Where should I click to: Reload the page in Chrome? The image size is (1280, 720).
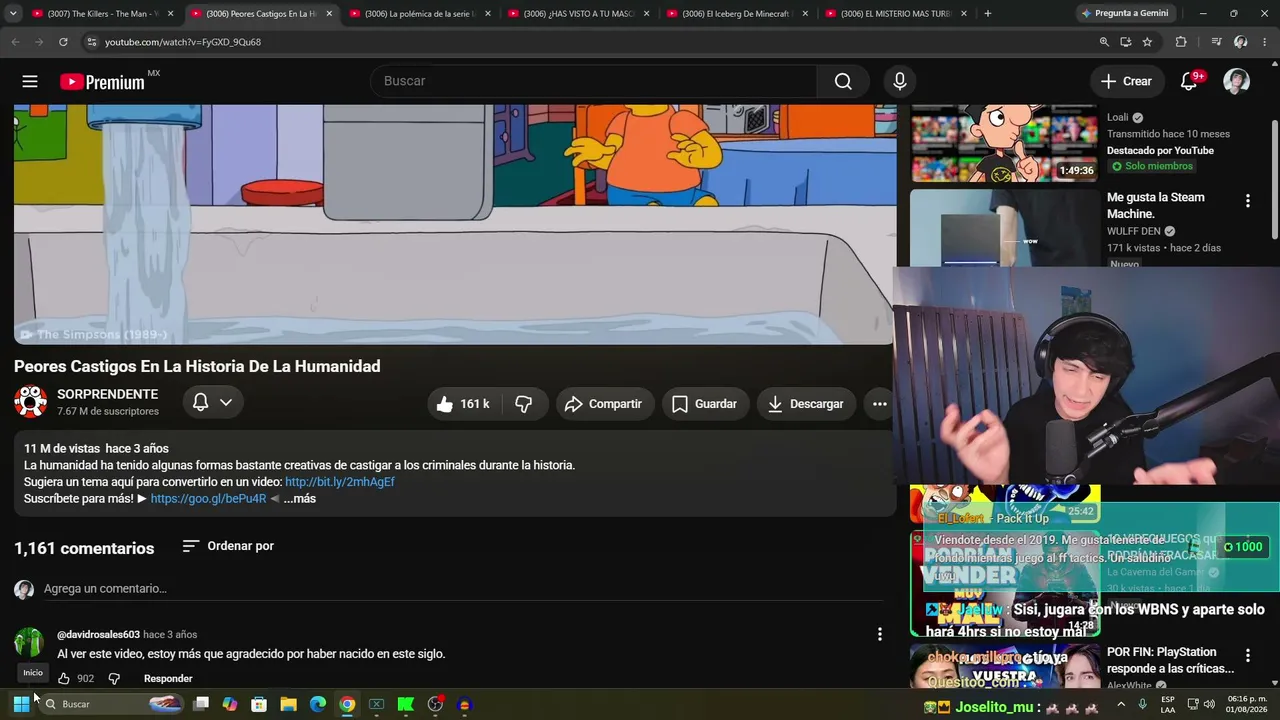[63, 42]
